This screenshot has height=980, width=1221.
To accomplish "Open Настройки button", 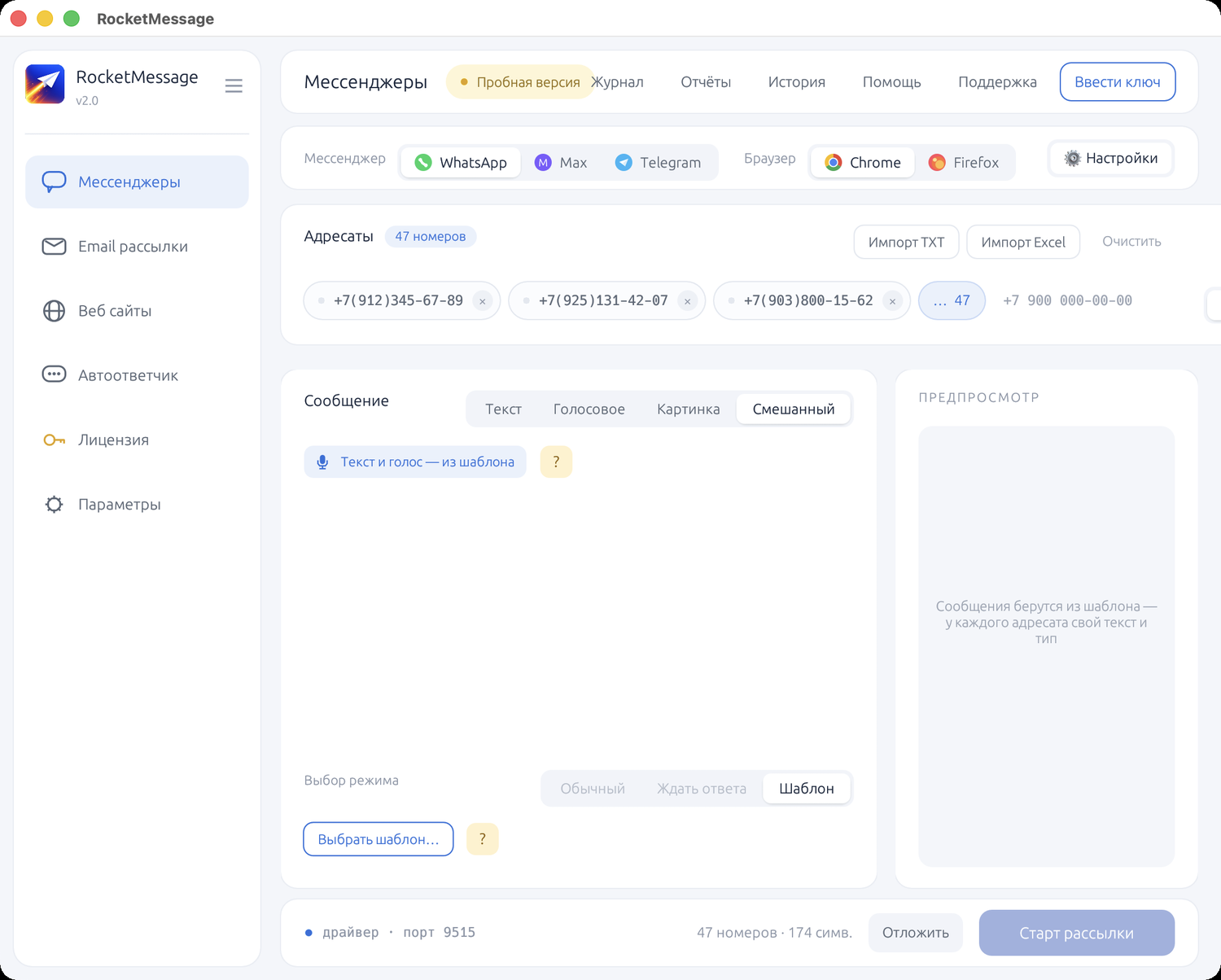I will click(1111, 159).
